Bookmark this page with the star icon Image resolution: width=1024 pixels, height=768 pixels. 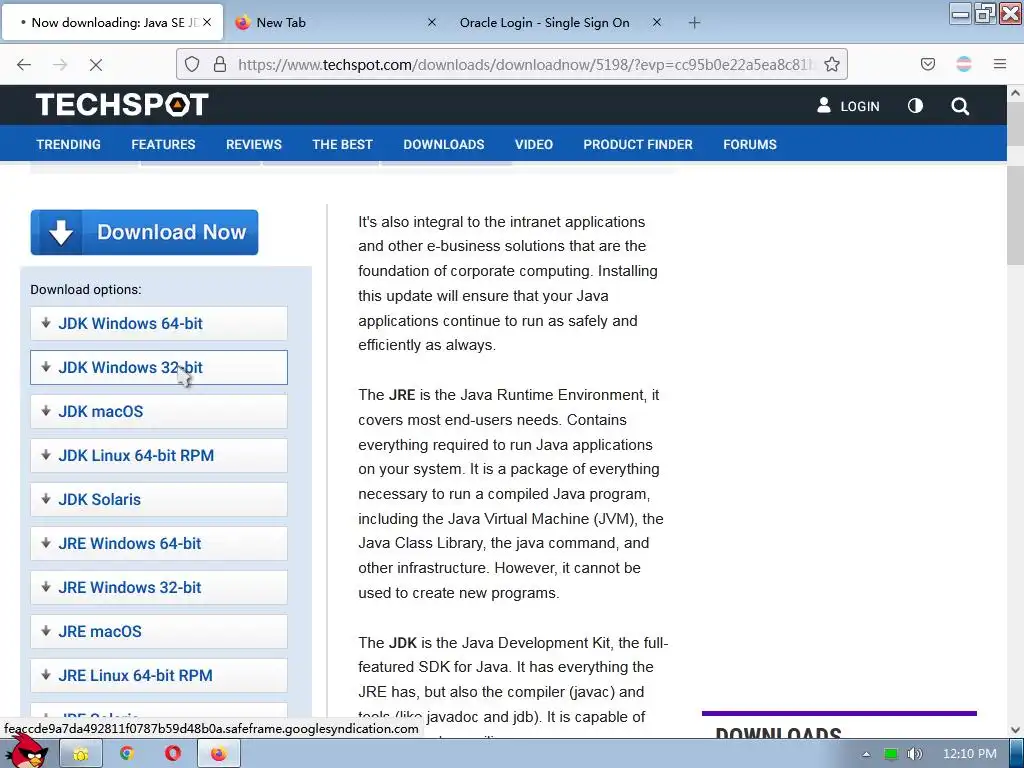[831, 64]
